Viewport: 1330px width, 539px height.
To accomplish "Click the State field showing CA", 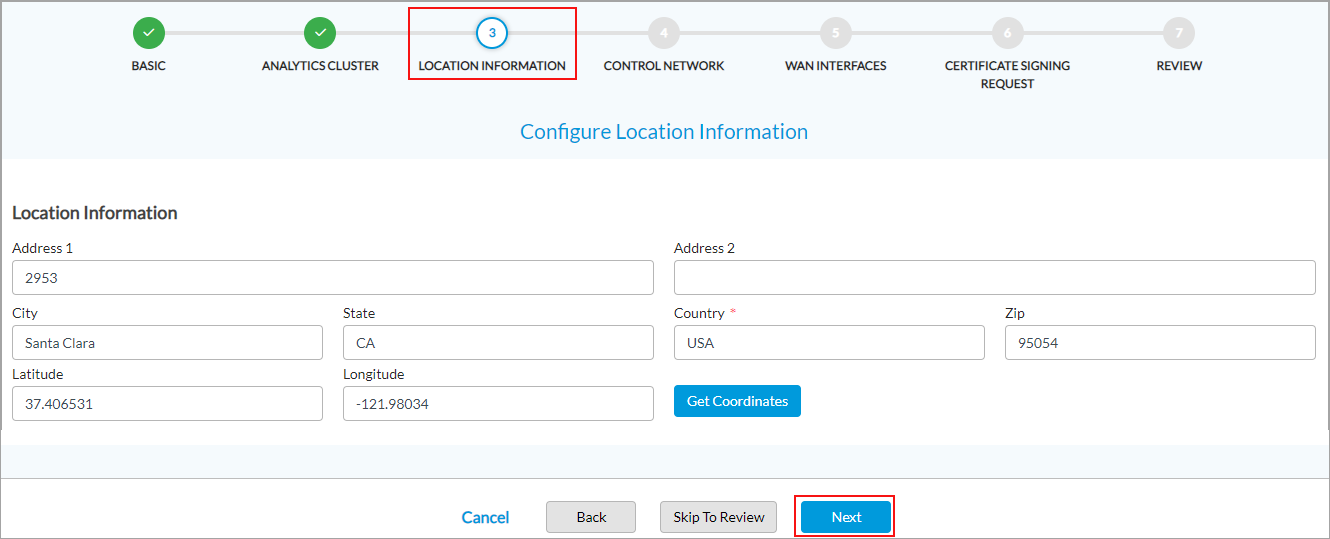I will click(x=498, y=343).
